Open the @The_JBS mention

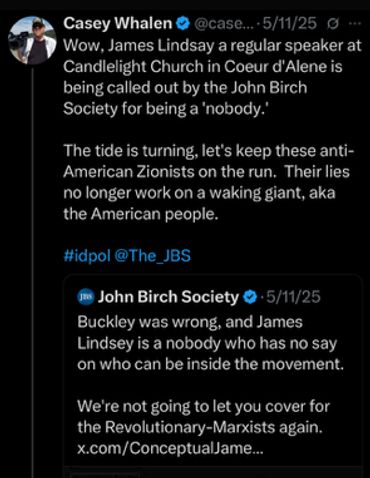point(152,256)
